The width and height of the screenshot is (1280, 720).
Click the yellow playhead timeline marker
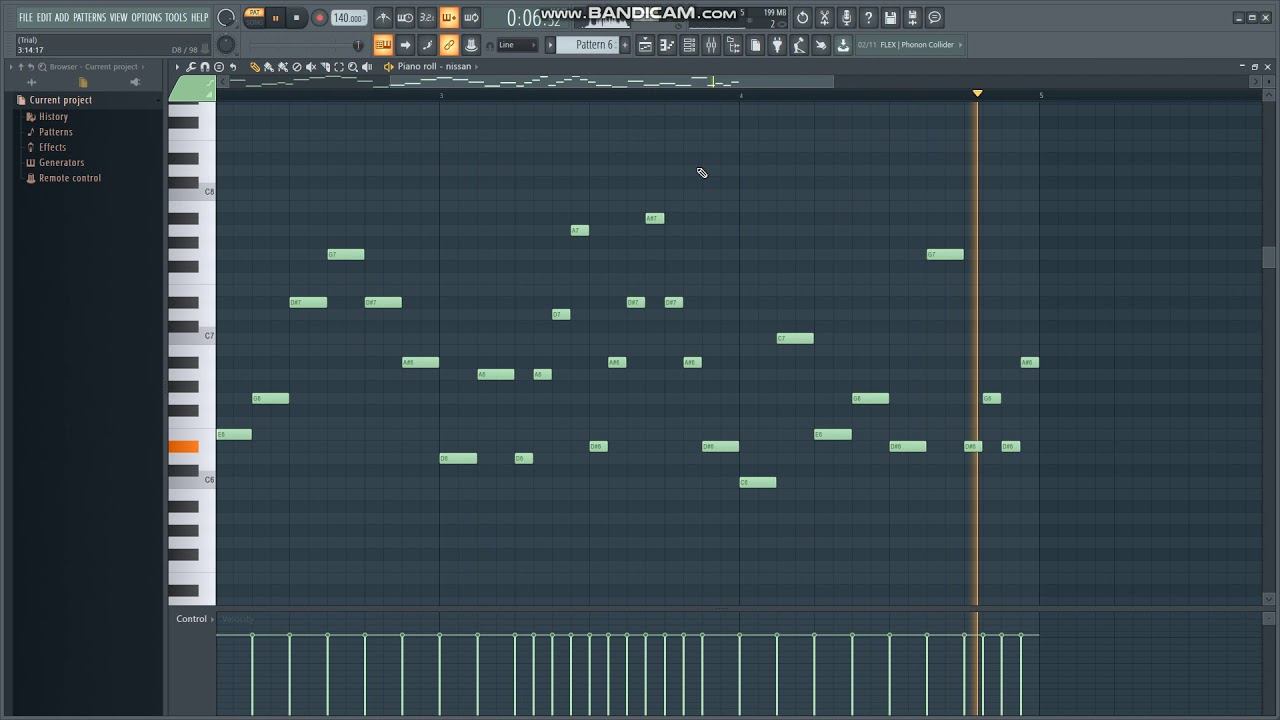pos(977,94)
